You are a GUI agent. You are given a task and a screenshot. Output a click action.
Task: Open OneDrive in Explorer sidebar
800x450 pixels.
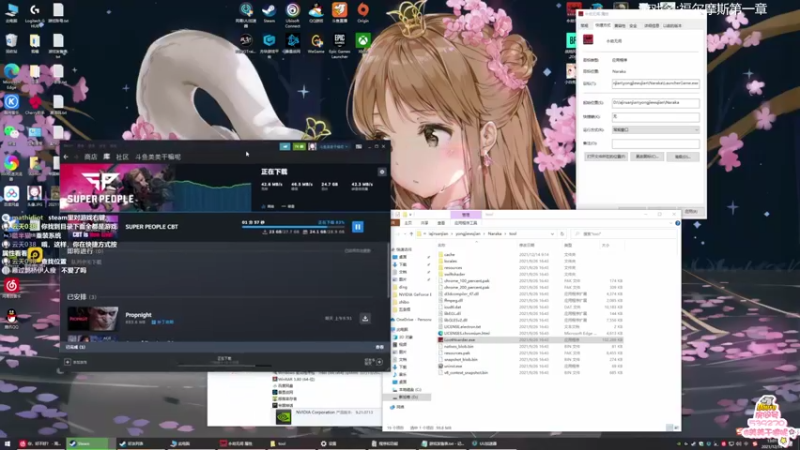pos(412,319)
